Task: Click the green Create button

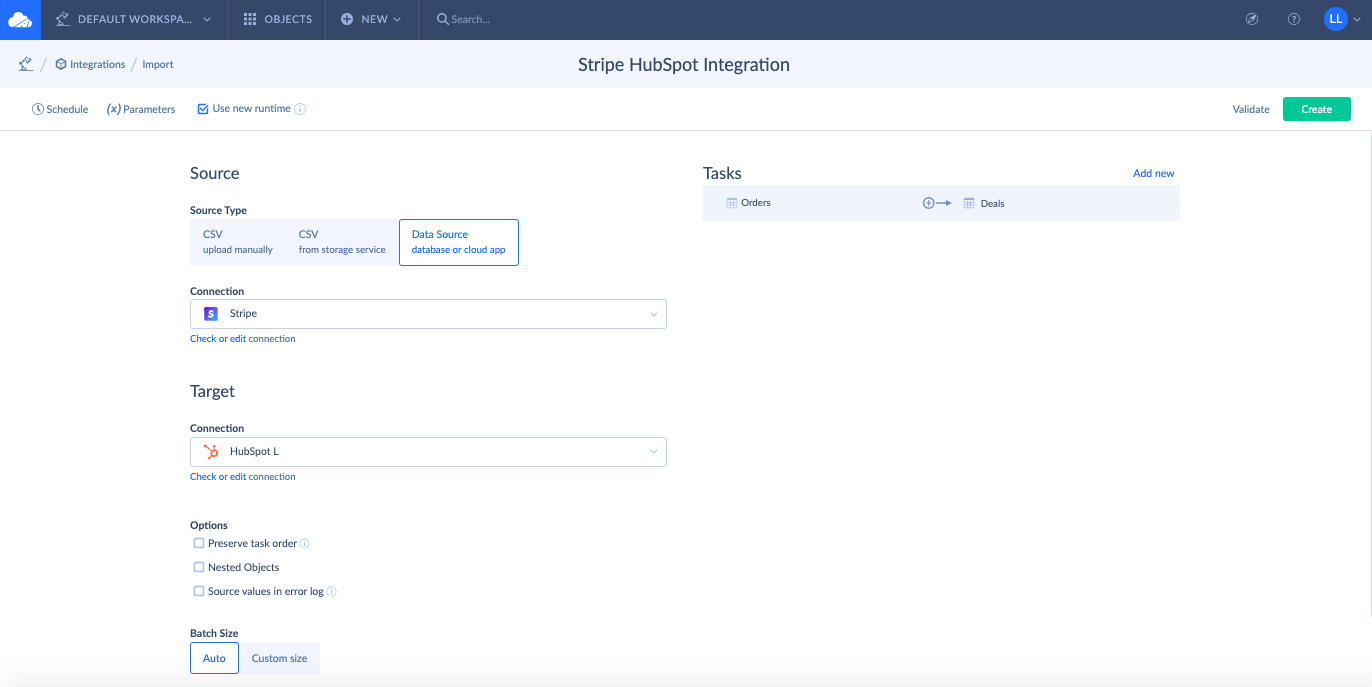Action: pyautogui.click(x=1316, y=108)
